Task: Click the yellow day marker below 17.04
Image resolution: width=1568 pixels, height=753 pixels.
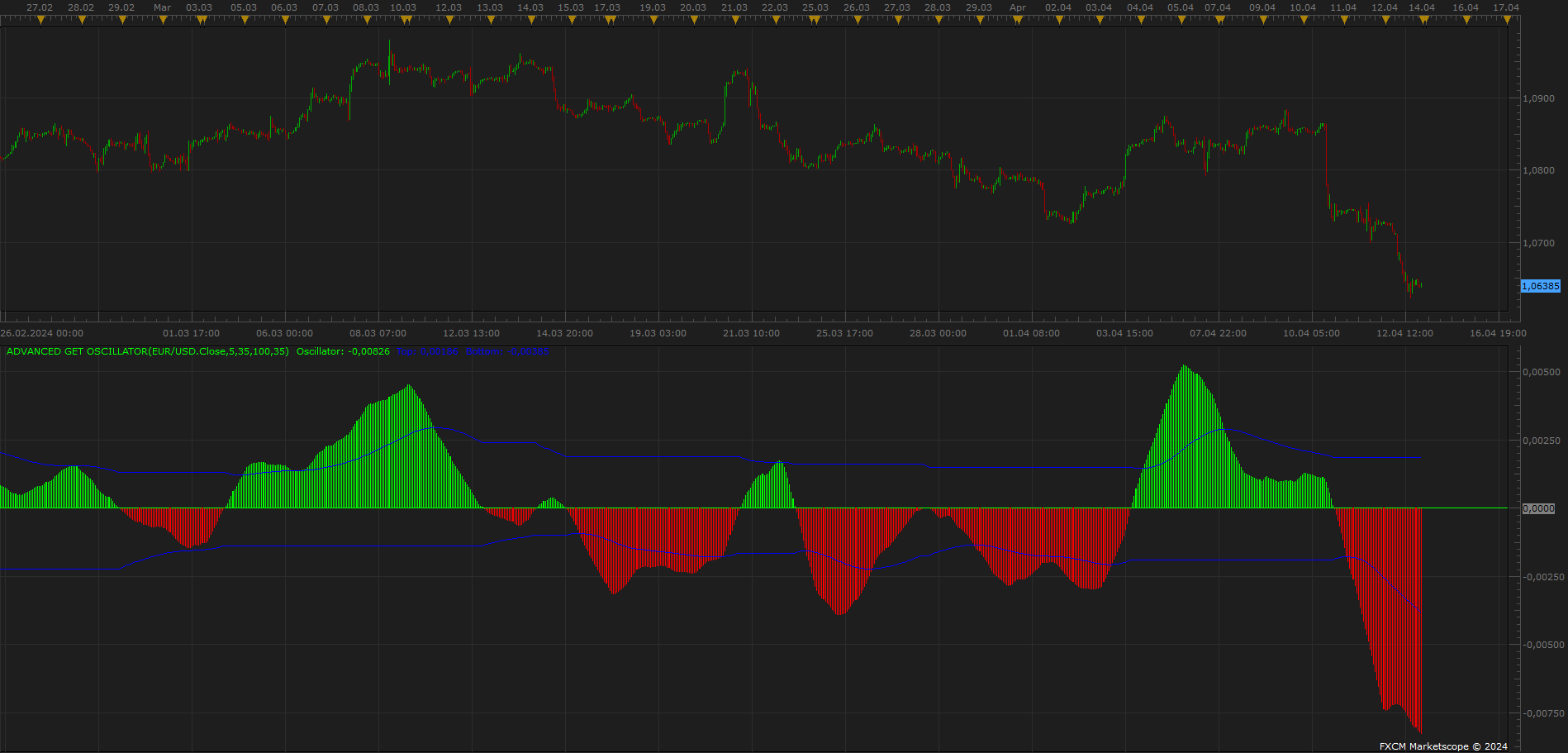Action: tap(1507, 20)
